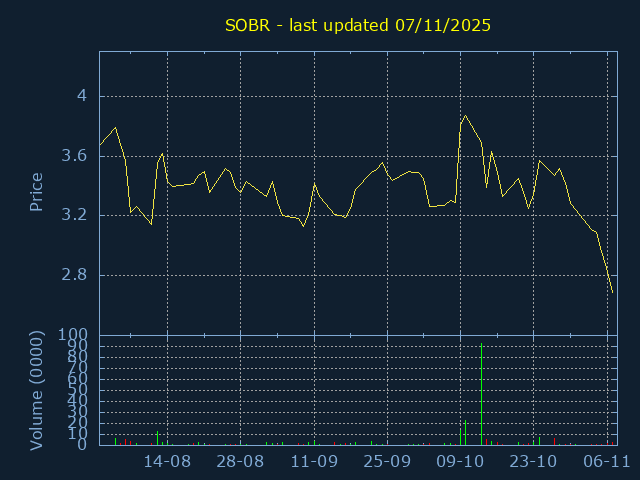Click the chart title "SOBR - last updated 07/11/2025"
Screen dimensions: 640x480
click(x=356, y=24)
